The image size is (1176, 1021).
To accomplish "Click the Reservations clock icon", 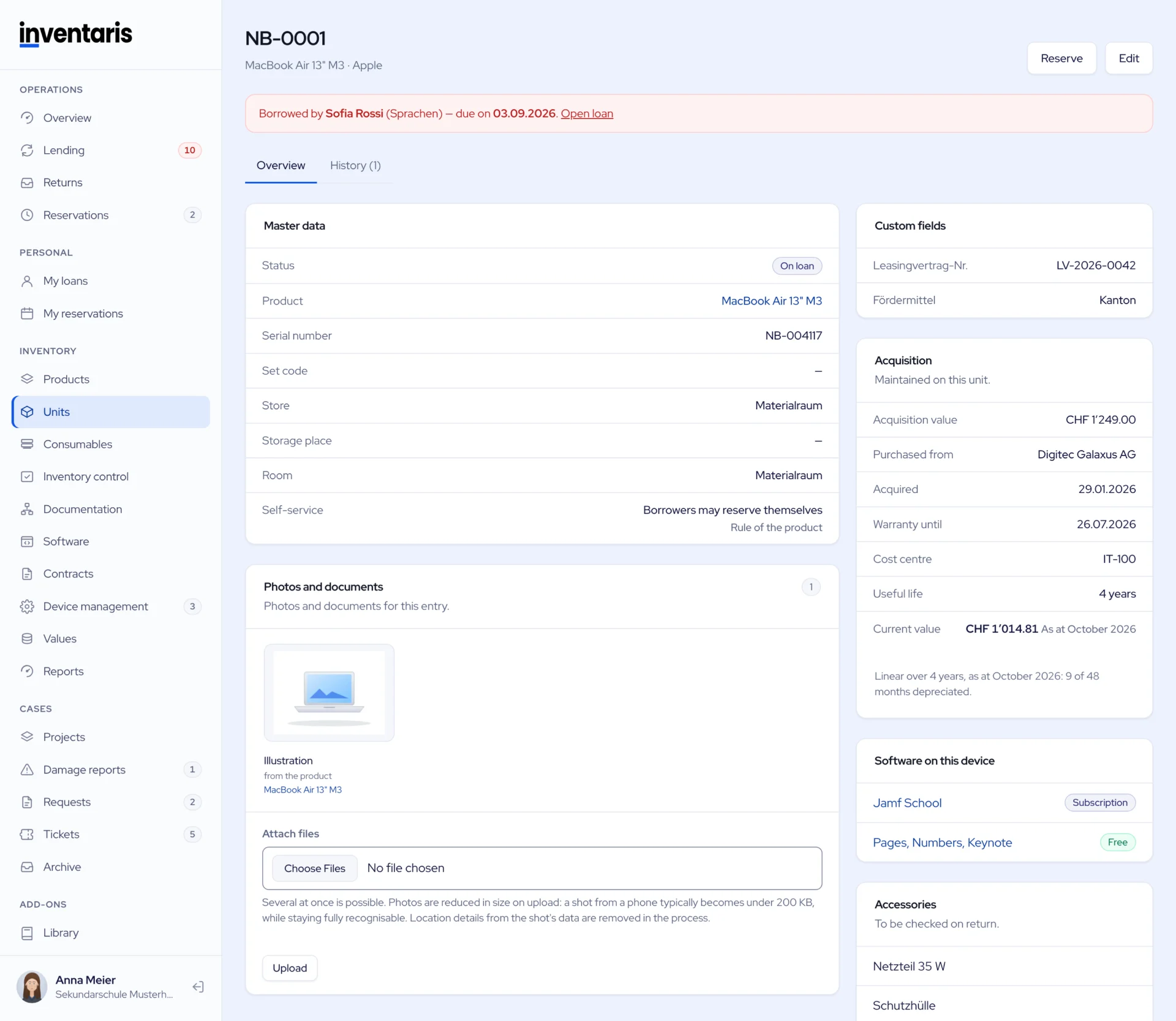I will [x=27, y=215].
